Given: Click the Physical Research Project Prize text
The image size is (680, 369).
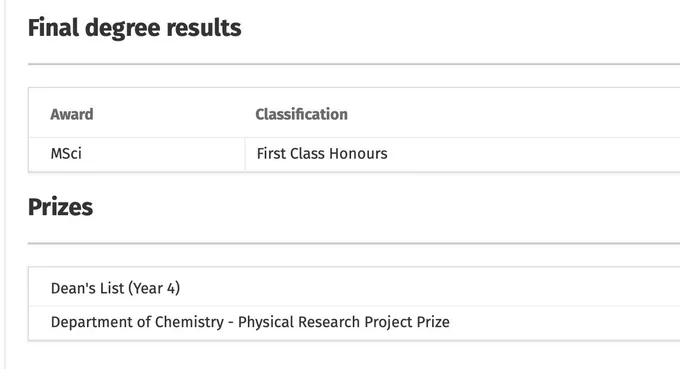Looking at the screenshot, I should [x=344, y=322].
